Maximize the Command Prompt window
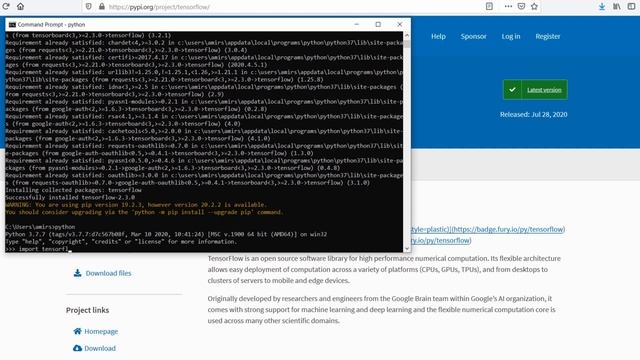The image size is (640, 360). point(378,24)
